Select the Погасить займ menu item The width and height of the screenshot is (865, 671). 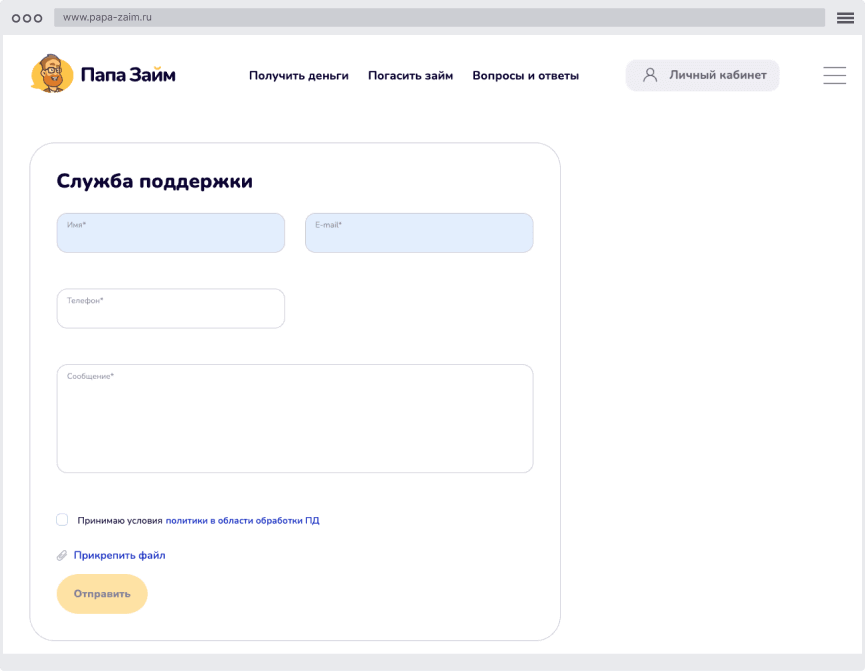coord(410,75)
